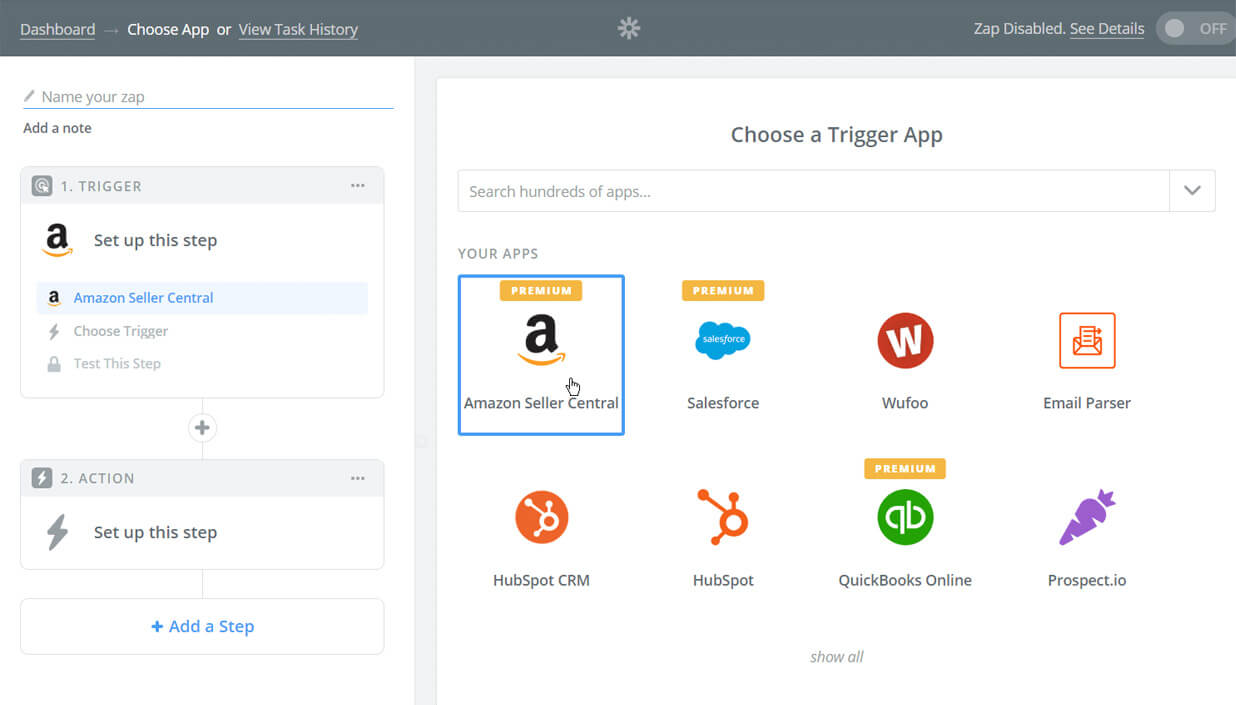Viewport: 1236px width, 705px height.
Task: Open the View Task History link
Action: click(298, 29)
